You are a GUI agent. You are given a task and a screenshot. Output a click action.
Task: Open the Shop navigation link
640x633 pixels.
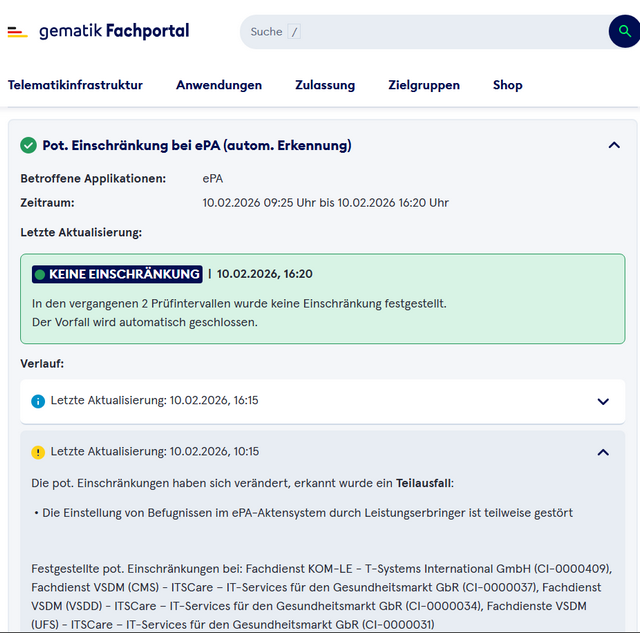point(508,85)
